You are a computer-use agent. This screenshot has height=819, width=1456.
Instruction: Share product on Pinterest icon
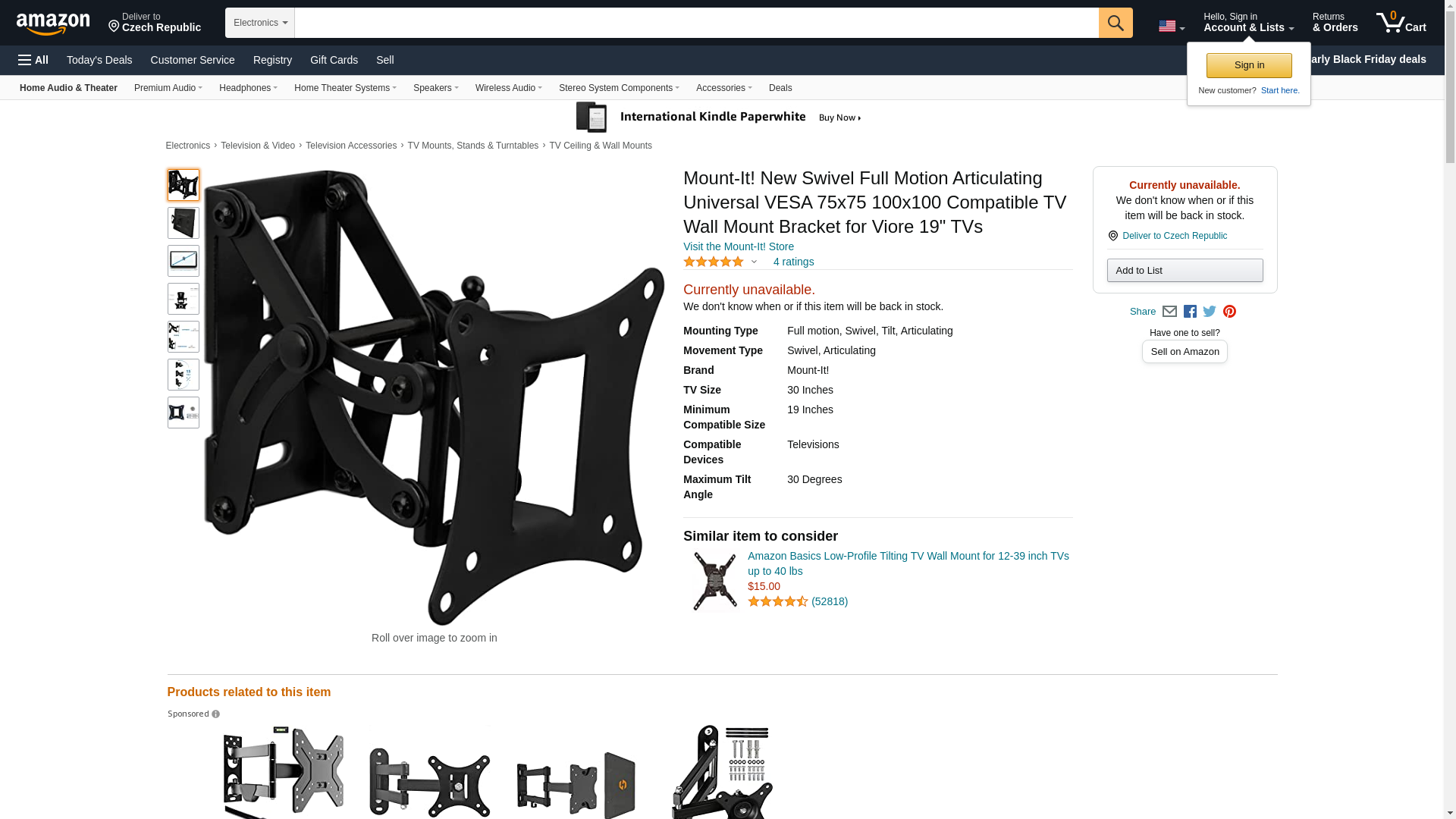[1229, 312]
